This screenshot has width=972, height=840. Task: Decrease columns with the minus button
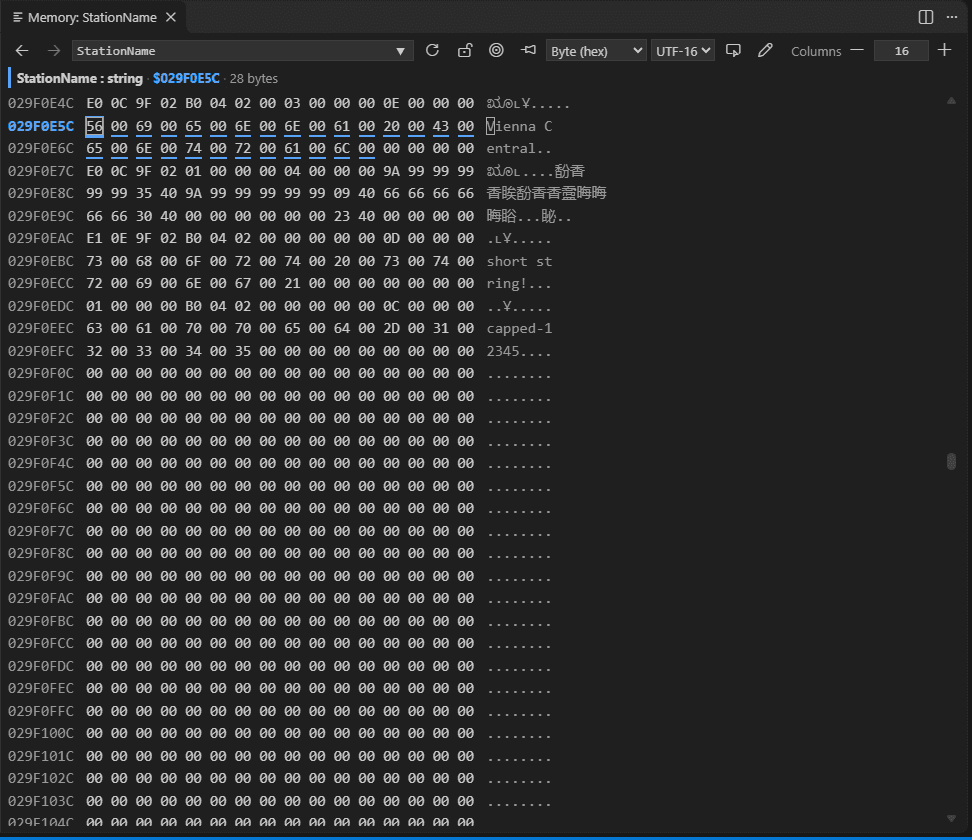pyautogui.click(x=857, y=51)
